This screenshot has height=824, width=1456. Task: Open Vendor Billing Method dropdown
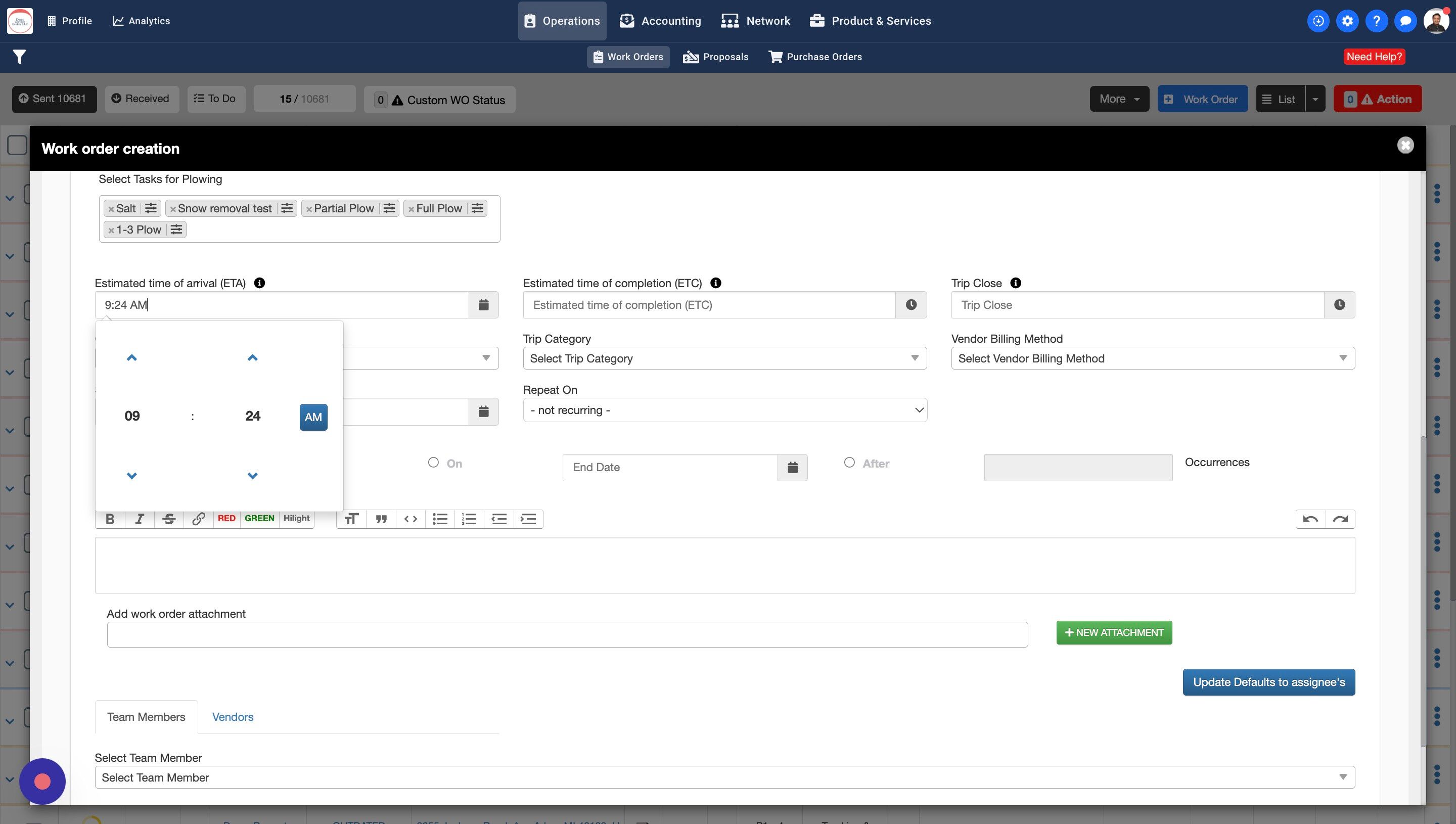(1152, 358)
